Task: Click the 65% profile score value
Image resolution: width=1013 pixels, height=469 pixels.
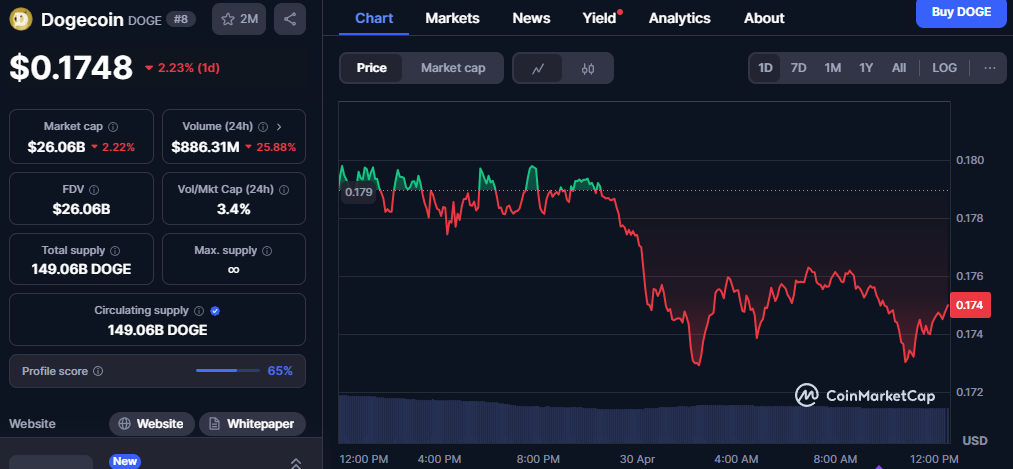Action: (x=280, y=371)
